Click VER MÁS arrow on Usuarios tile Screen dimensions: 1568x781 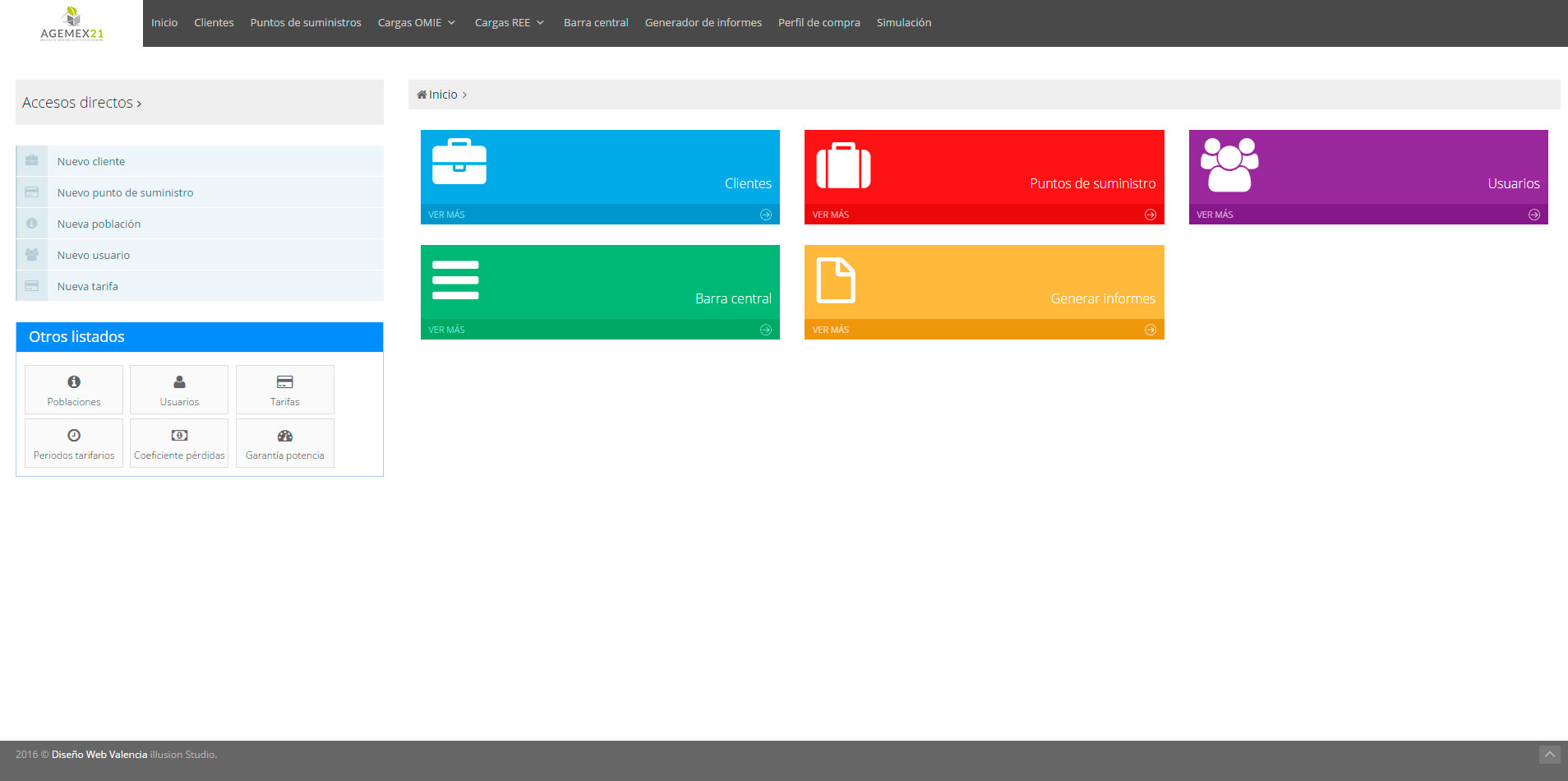[x=1533, y=215]
